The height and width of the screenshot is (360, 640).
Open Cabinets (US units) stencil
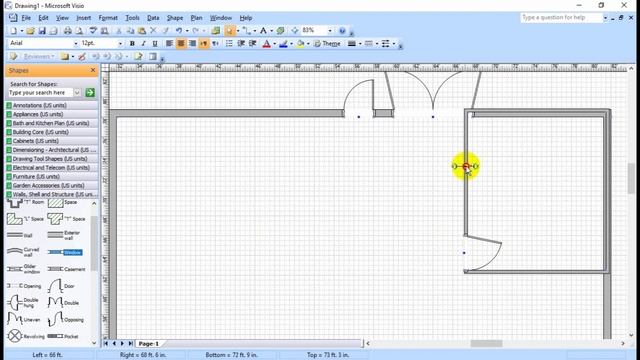(x=52, y=141)
